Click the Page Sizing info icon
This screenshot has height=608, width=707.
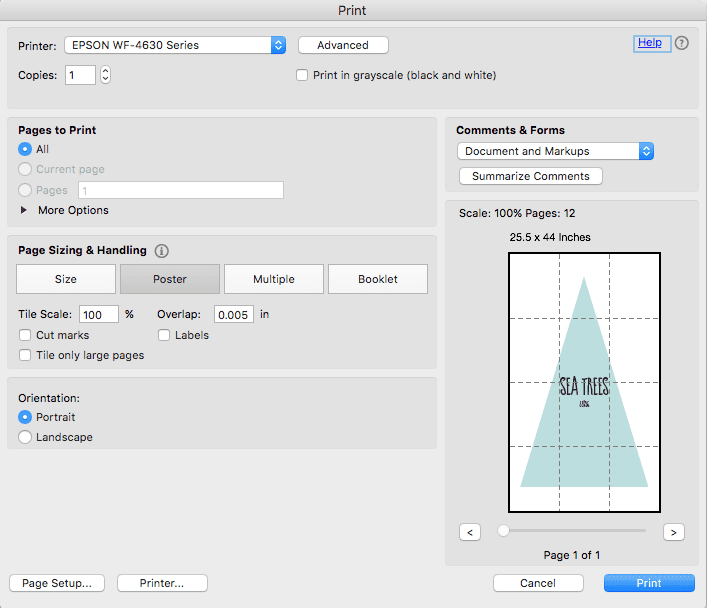[162, 251]
